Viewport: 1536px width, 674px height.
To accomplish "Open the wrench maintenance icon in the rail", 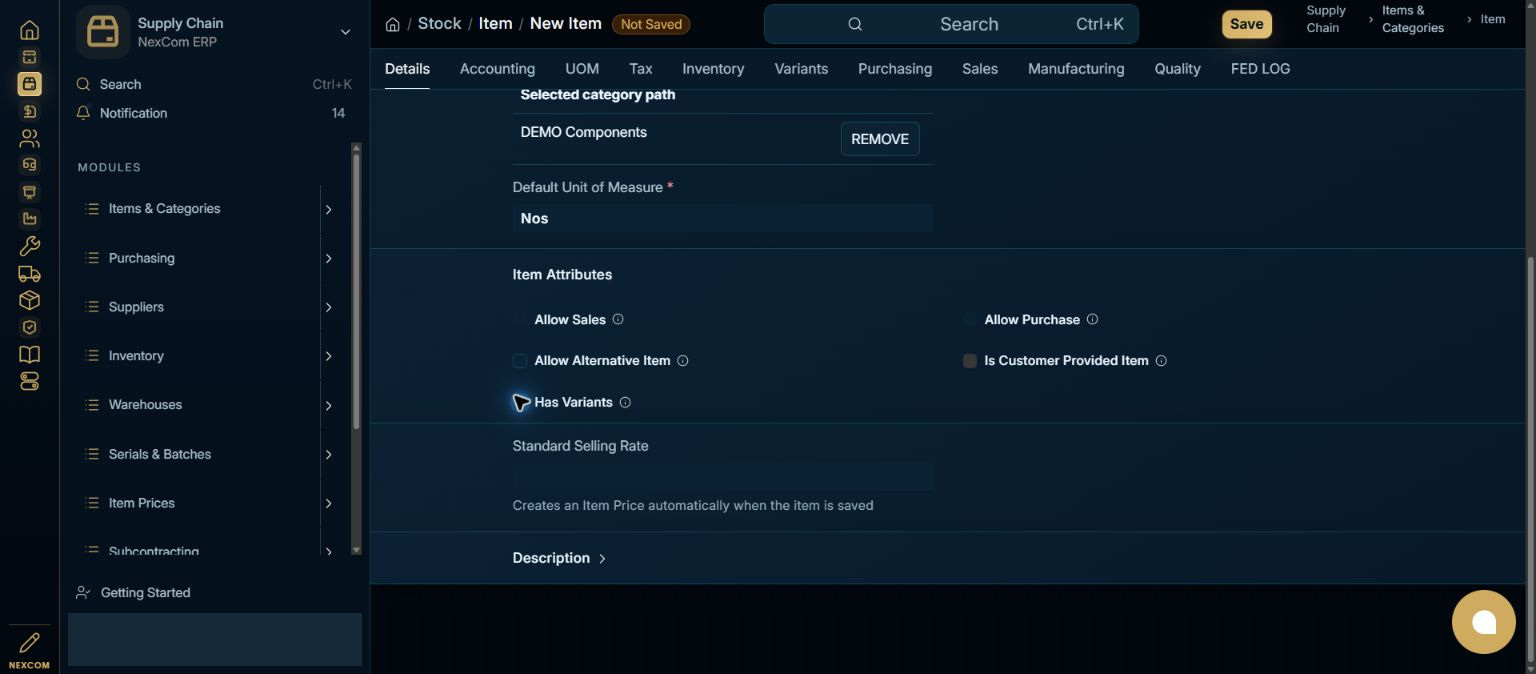I will 29,246.
